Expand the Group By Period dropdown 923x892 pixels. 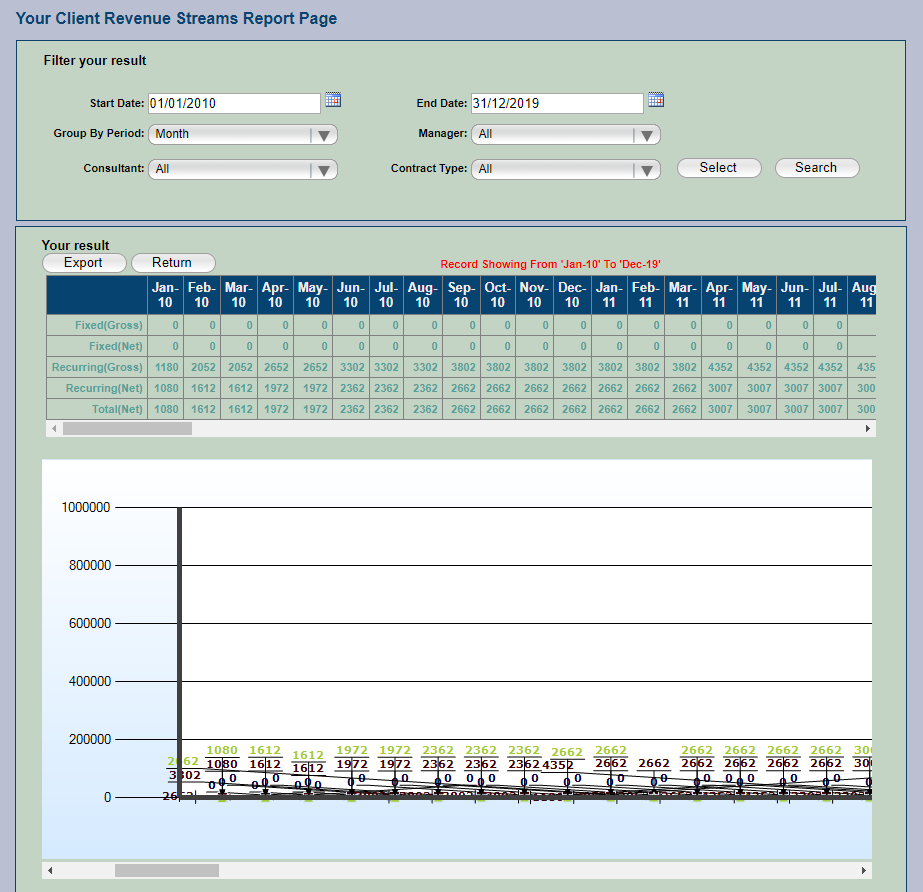click(243, 134)
